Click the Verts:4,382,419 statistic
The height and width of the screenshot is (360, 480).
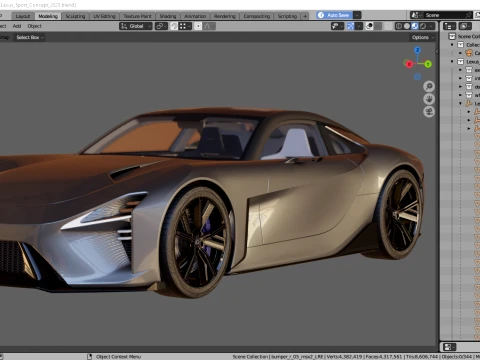tap(344, 357)
